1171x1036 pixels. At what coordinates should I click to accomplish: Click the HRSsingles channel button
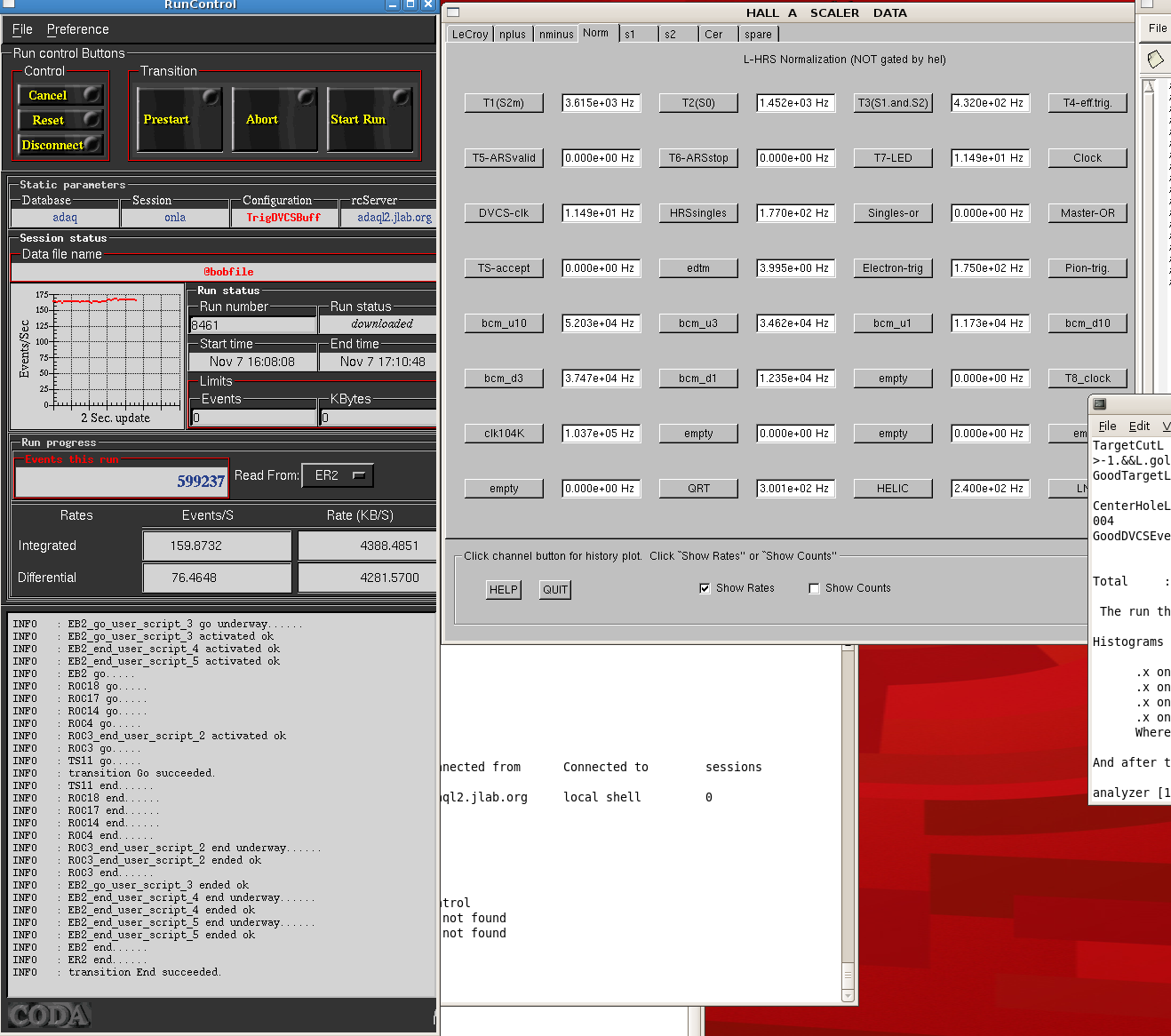(698, 213)
